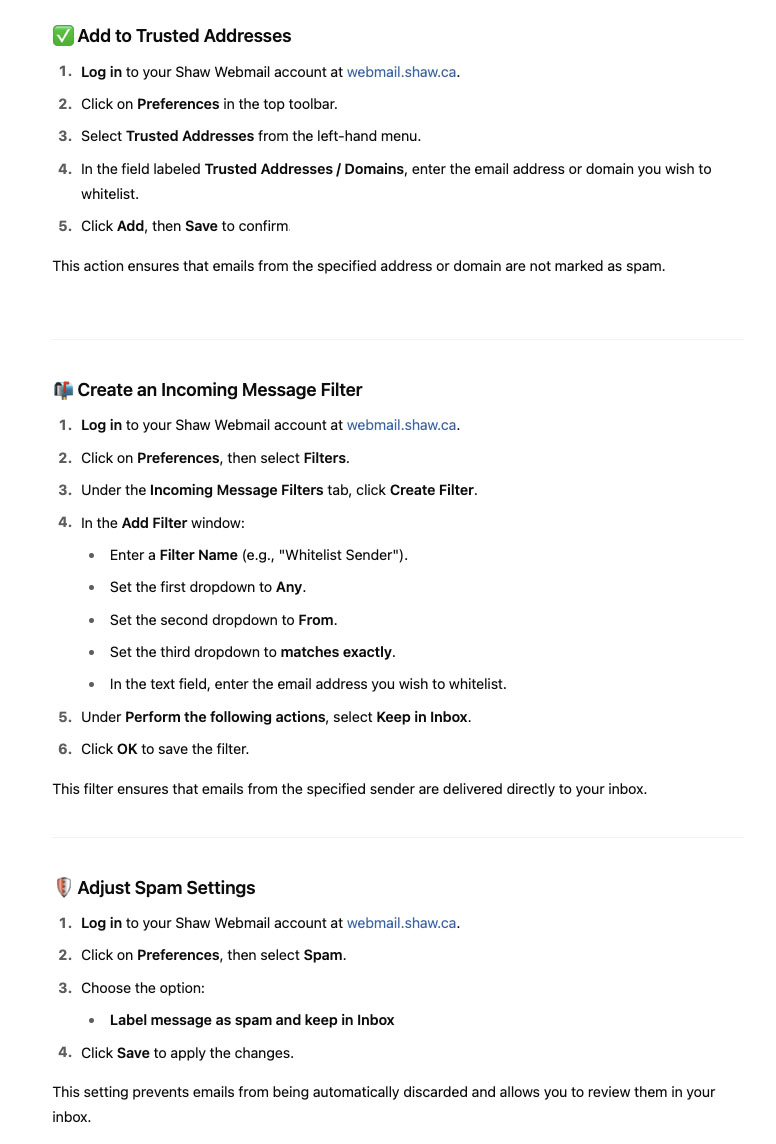
Task: Click the green checkmark emoji icon
Action: tap(63, 36)
